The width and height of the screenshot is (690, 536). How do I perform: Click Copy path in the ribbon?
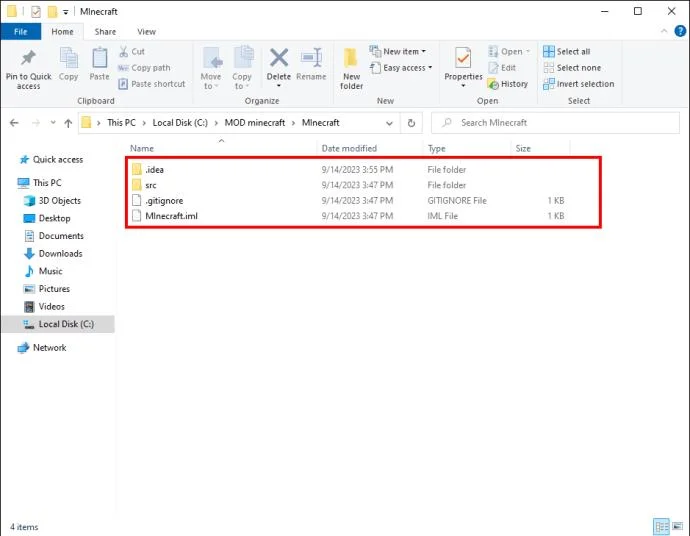tap(144, 68)
